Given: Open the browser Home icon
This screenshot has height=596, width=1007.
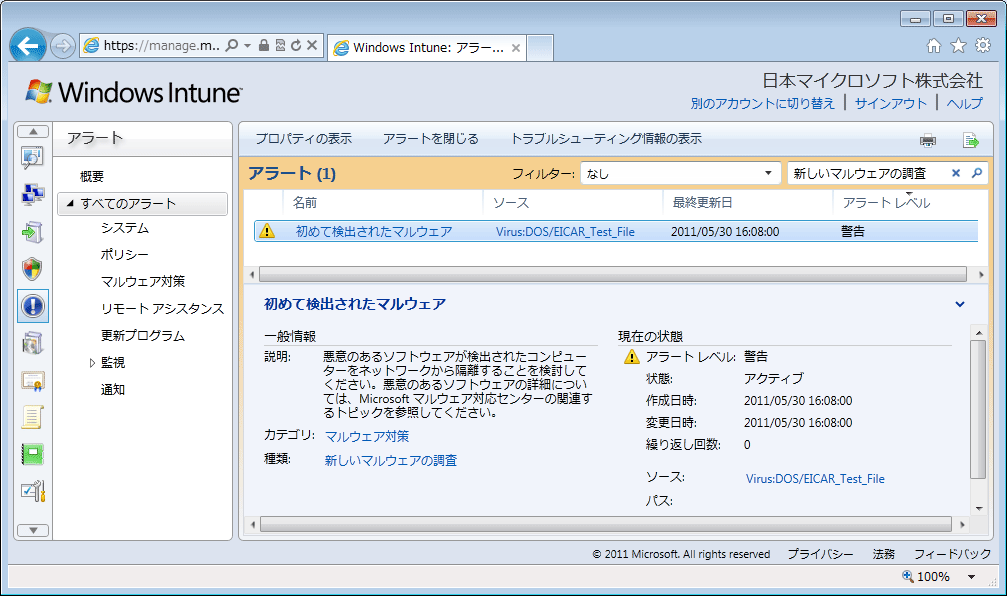Looking at the screenshot, I should 934,46.
